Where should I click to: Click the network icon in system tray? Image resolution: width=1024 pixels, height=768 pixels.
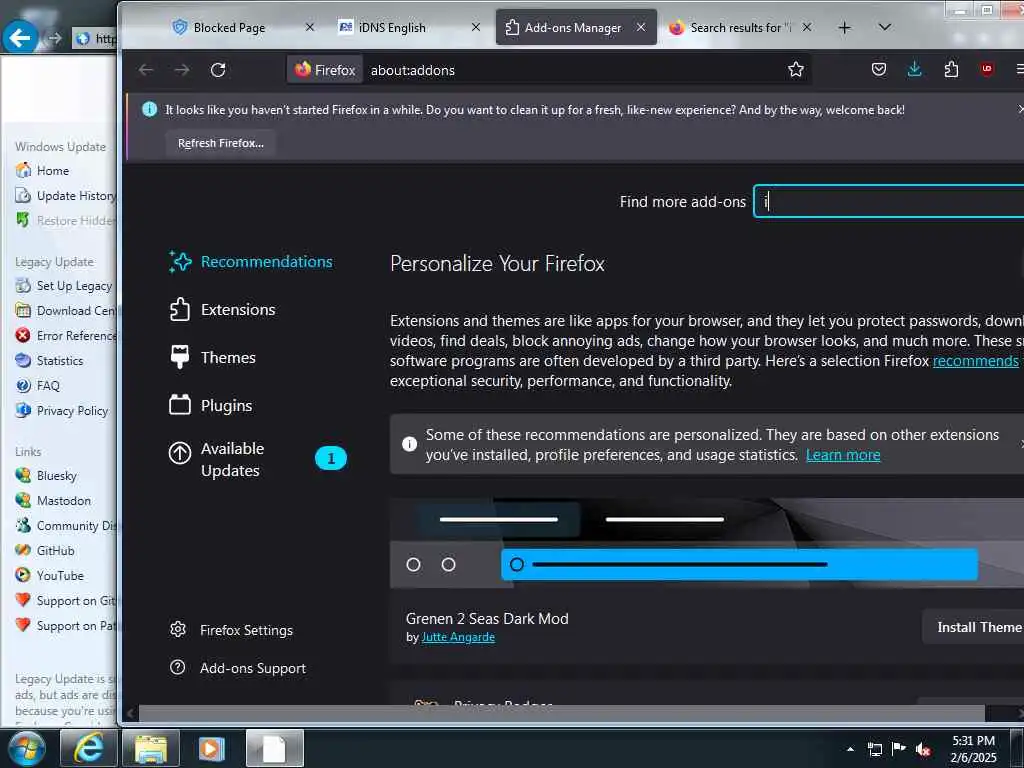point(874,749)
